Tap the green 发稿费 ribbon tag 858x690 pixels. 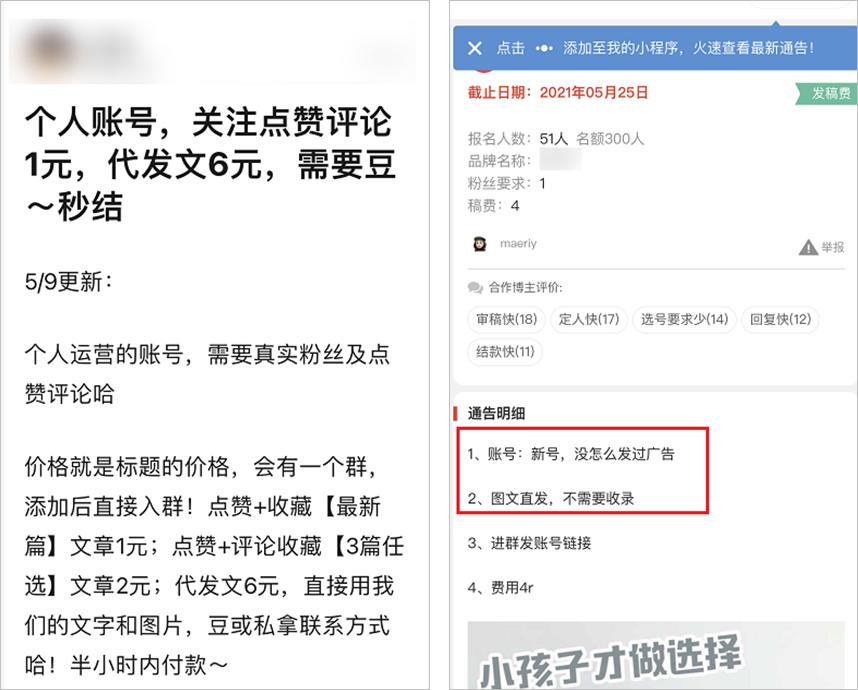point(826,94)
